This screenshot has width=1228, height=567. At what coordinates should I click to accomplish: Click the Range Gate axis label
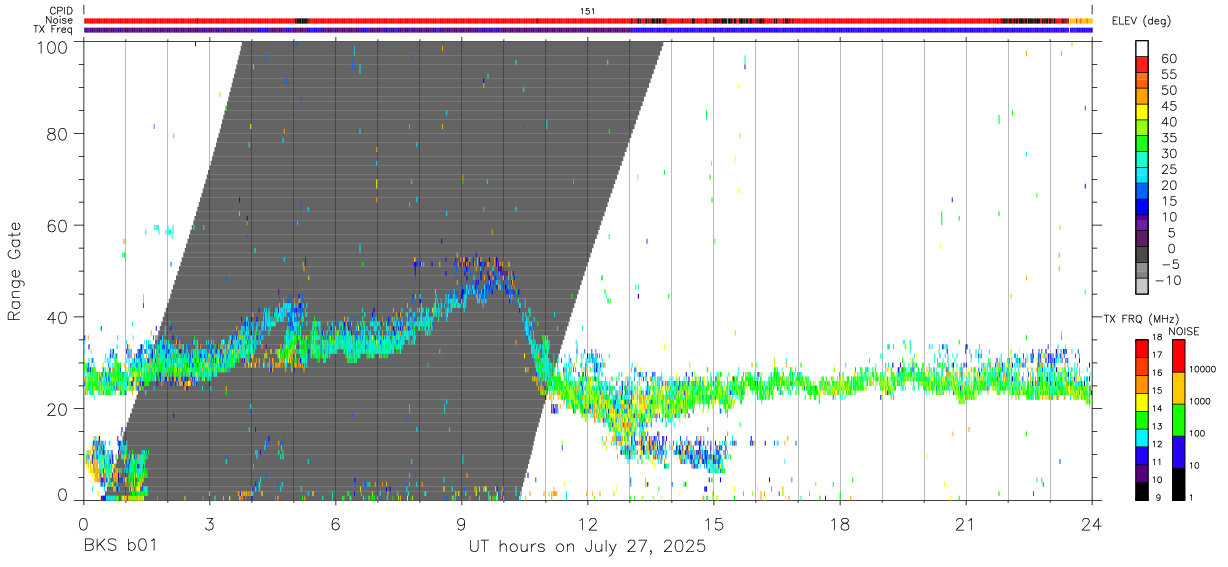15,272
